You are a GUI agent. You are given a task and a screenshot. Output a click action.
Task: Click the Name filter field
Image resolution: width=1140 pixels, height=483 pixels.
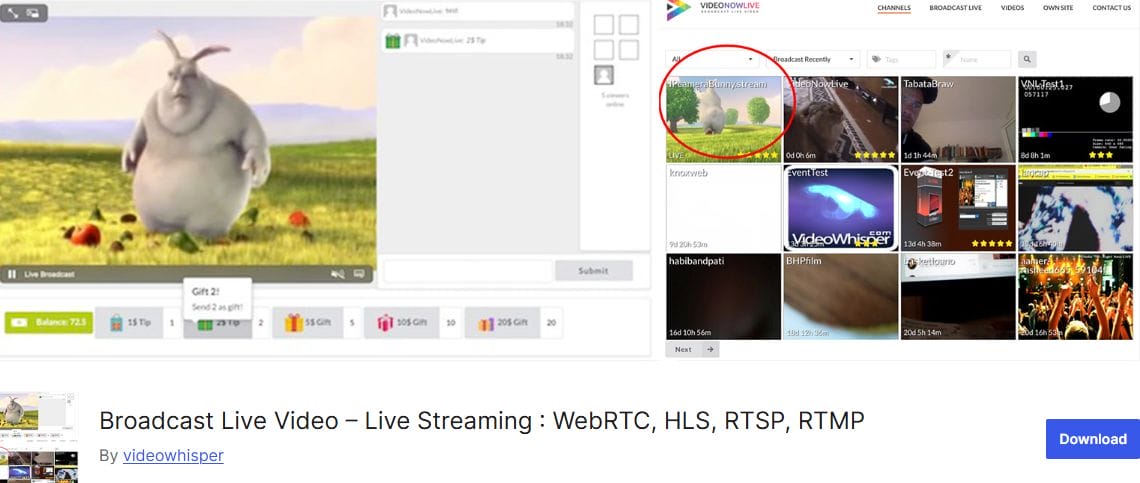(976, 59)
